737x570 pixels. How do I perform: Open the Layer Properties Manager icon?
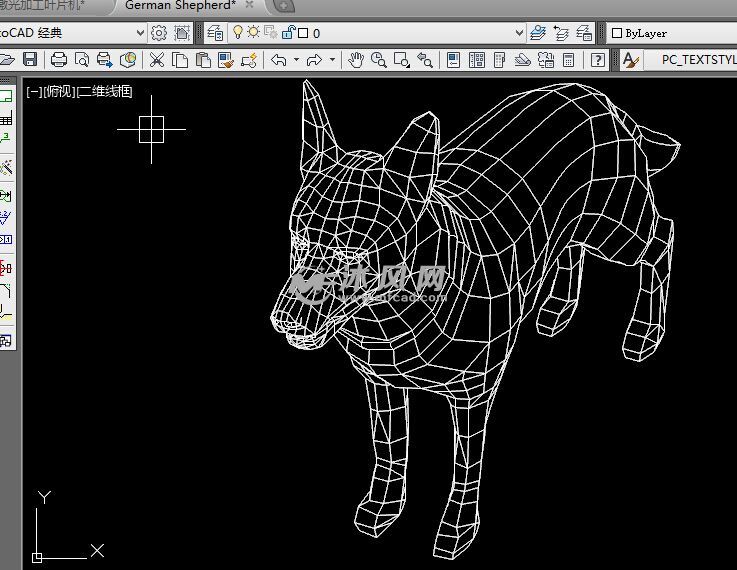(215, 33)
